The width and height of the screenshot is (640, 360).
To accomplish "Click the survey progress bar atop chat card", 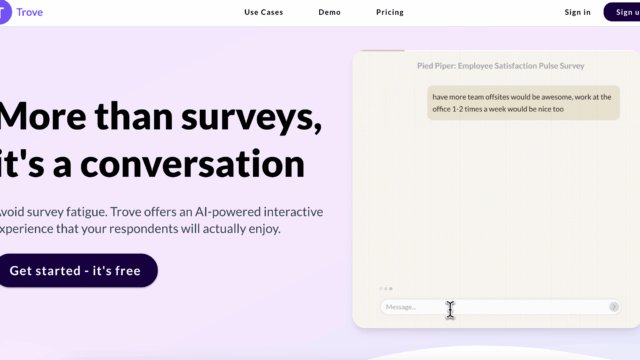I will (x=382, y=51).
